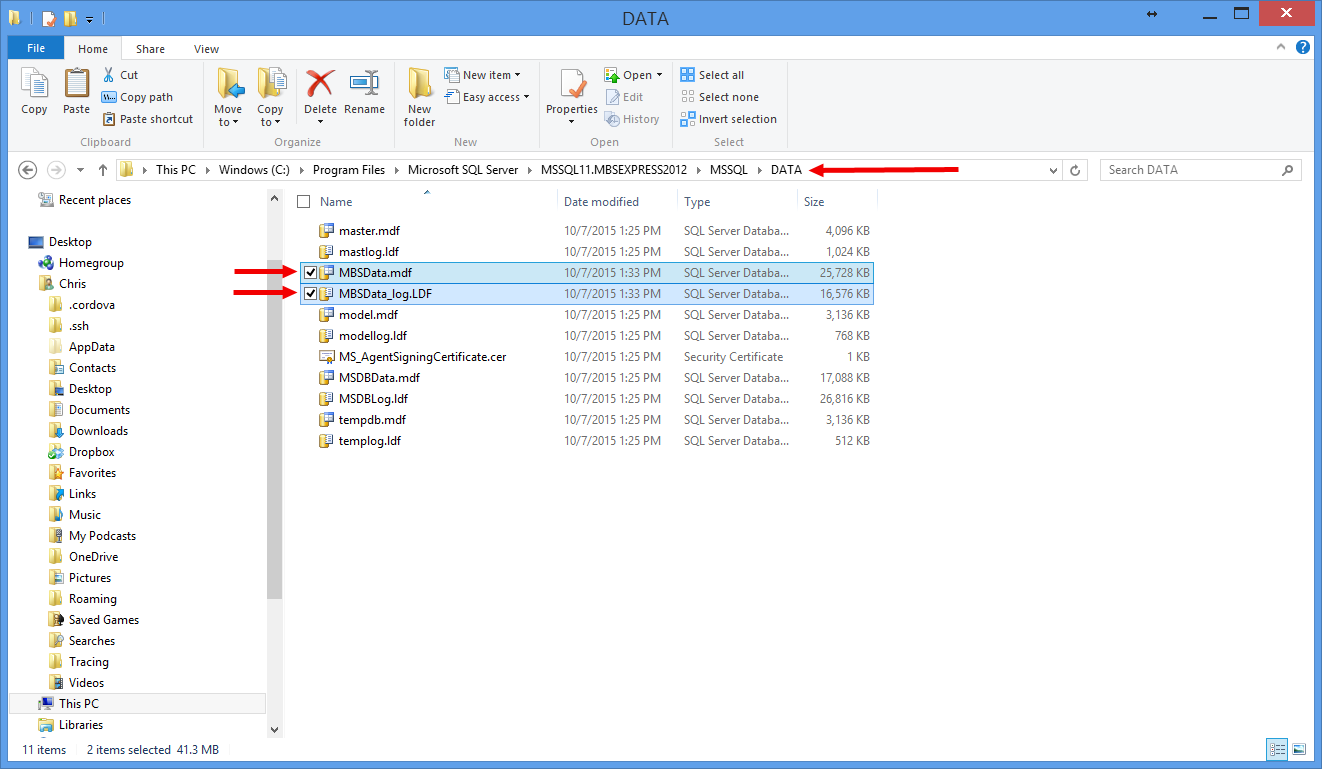This screenshot has height=769, width=1322.
Task: Refresh the DATA folder view
Action: 1075,170
